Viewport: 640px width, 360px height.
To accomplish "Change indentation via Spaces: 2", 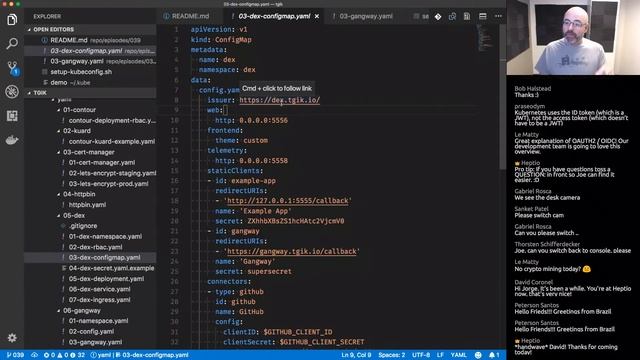I will pos(391,355).
